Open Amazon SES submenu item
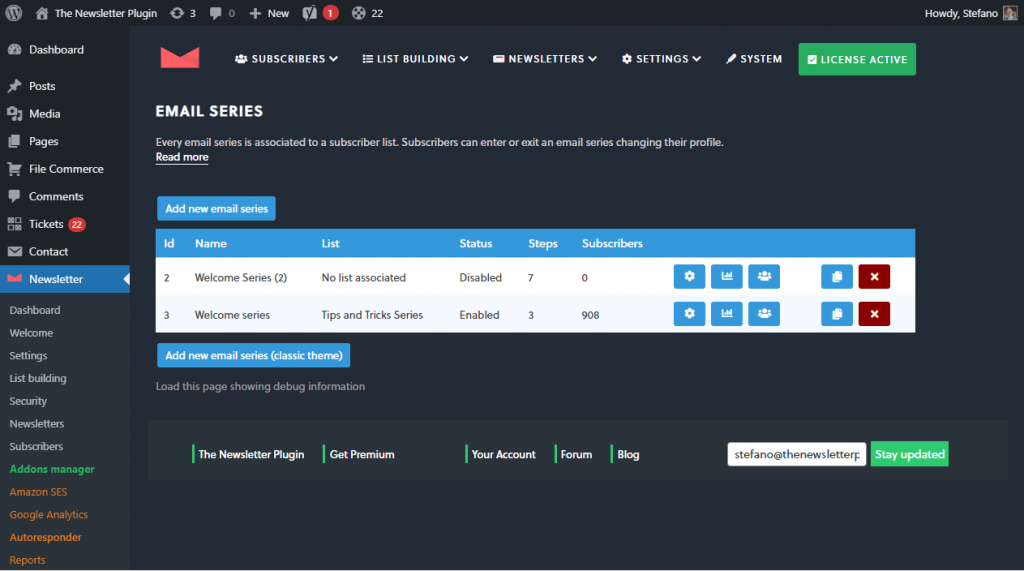 tap(39, 492)
